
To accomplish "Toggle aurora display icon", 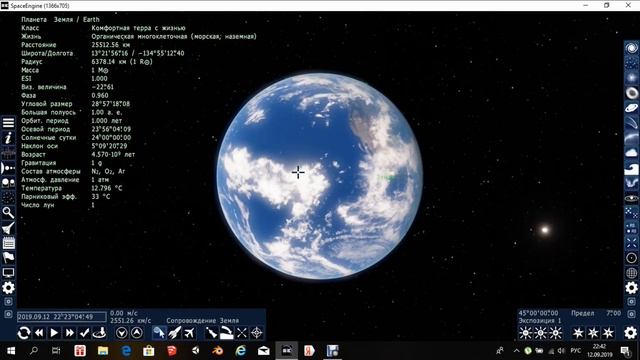I will (631, 183).
